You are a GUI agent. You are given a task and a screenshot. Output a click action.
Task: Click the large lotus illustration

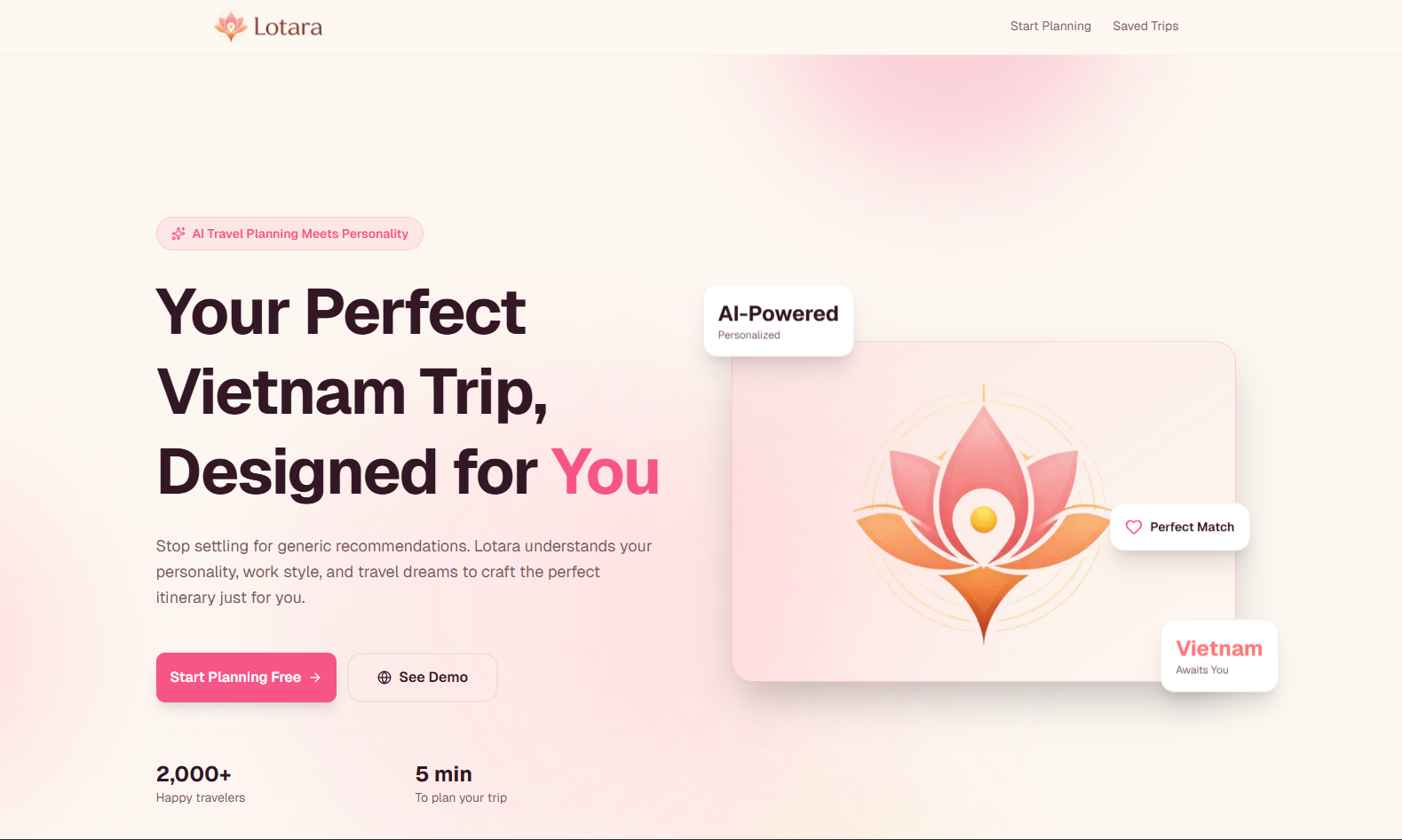[983, 513]
